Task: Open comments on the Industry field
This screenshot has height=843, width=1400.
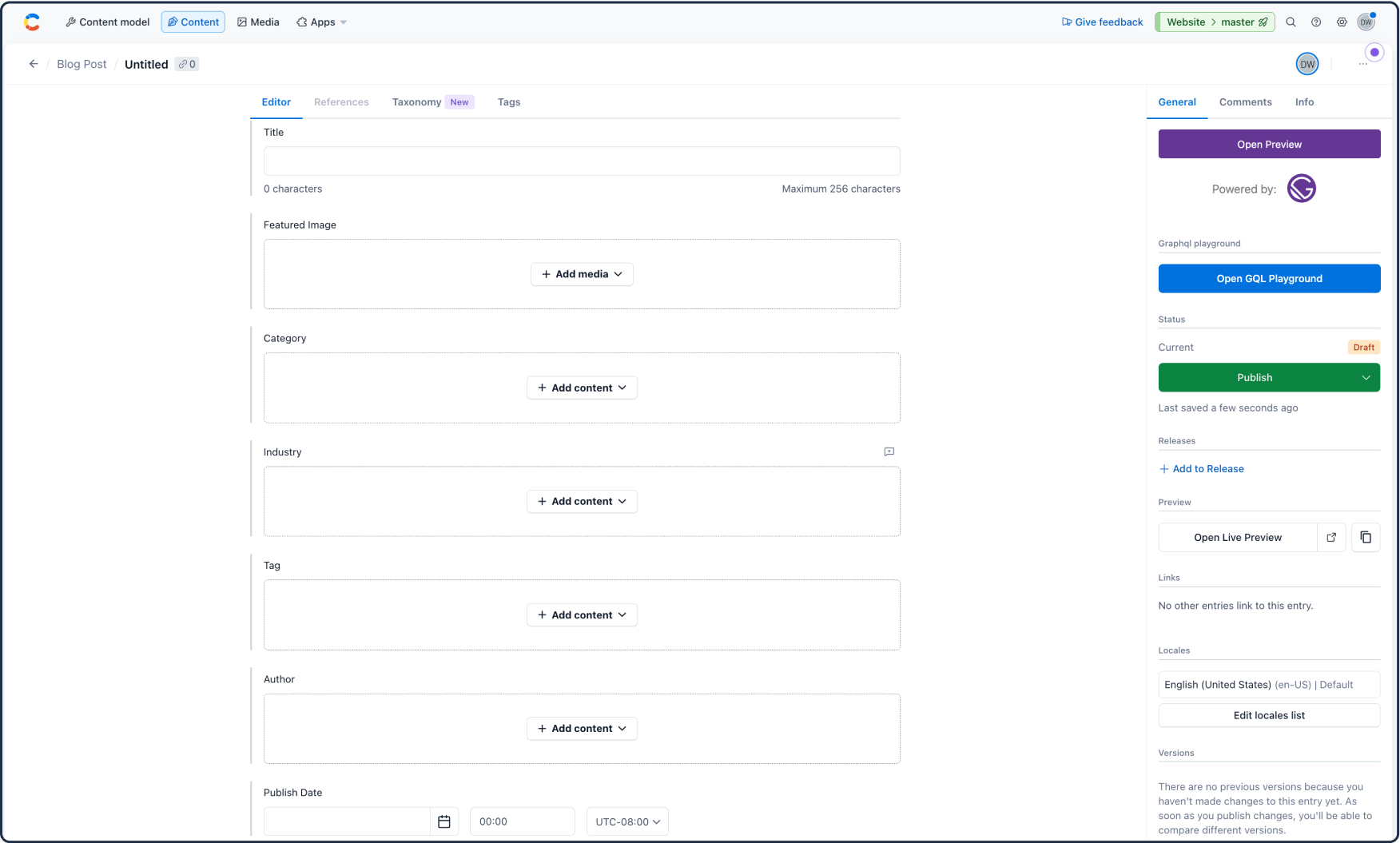Action: pos(889,451)
